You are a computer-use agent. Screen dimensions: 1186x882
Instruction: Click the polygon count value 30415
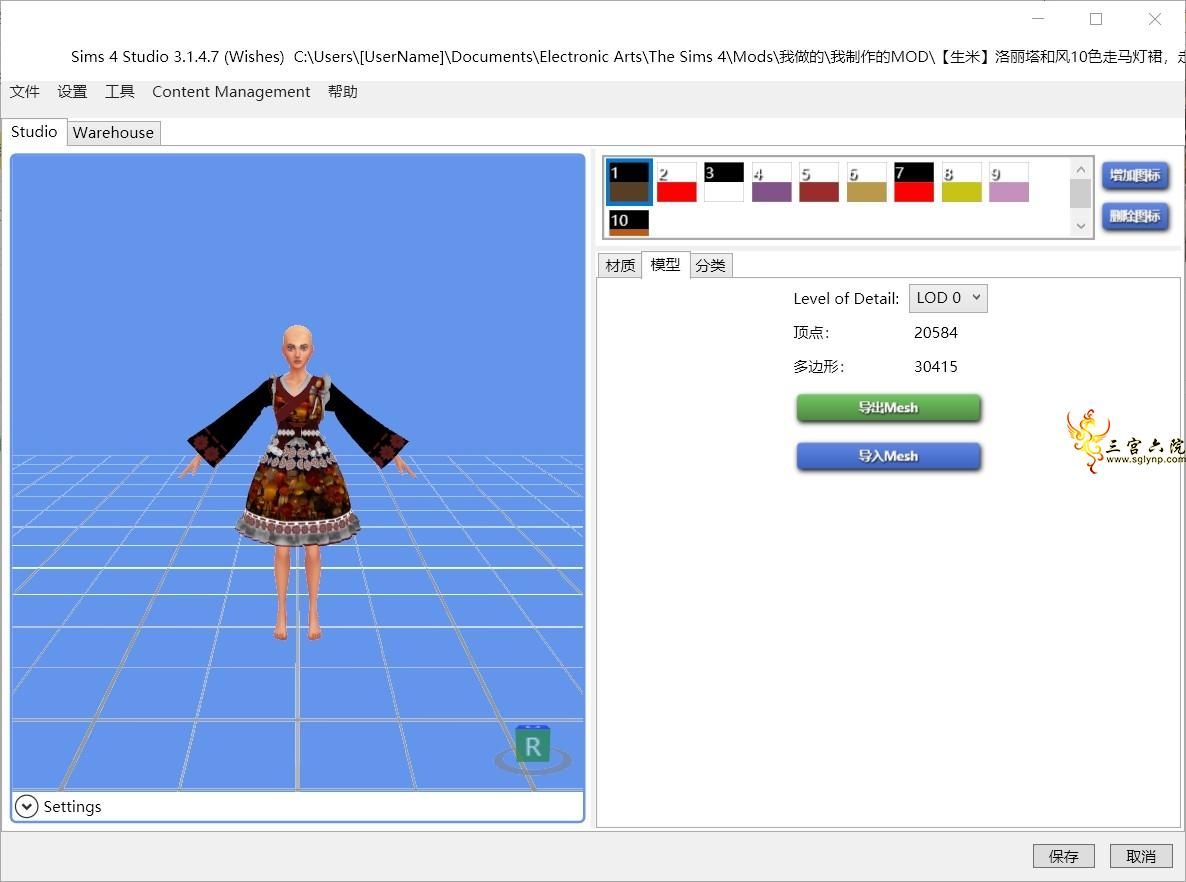(936, 367)
